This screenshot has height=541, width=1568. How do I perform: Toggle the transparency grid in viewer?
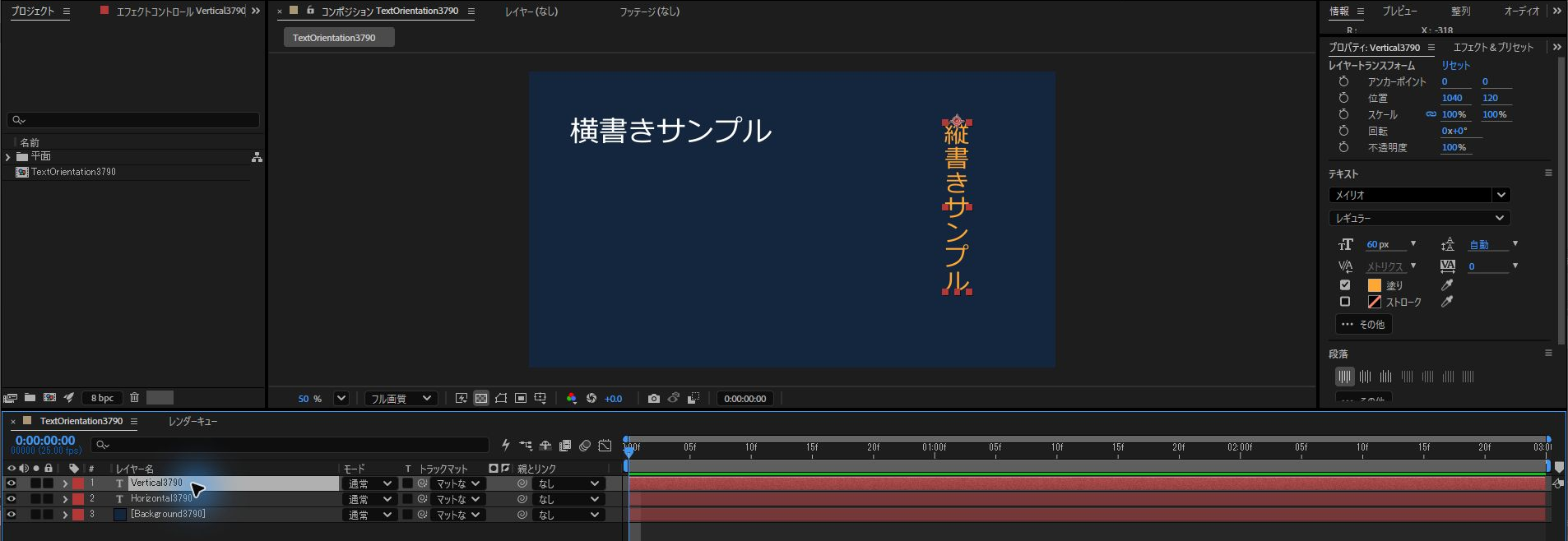coord(481,399)
